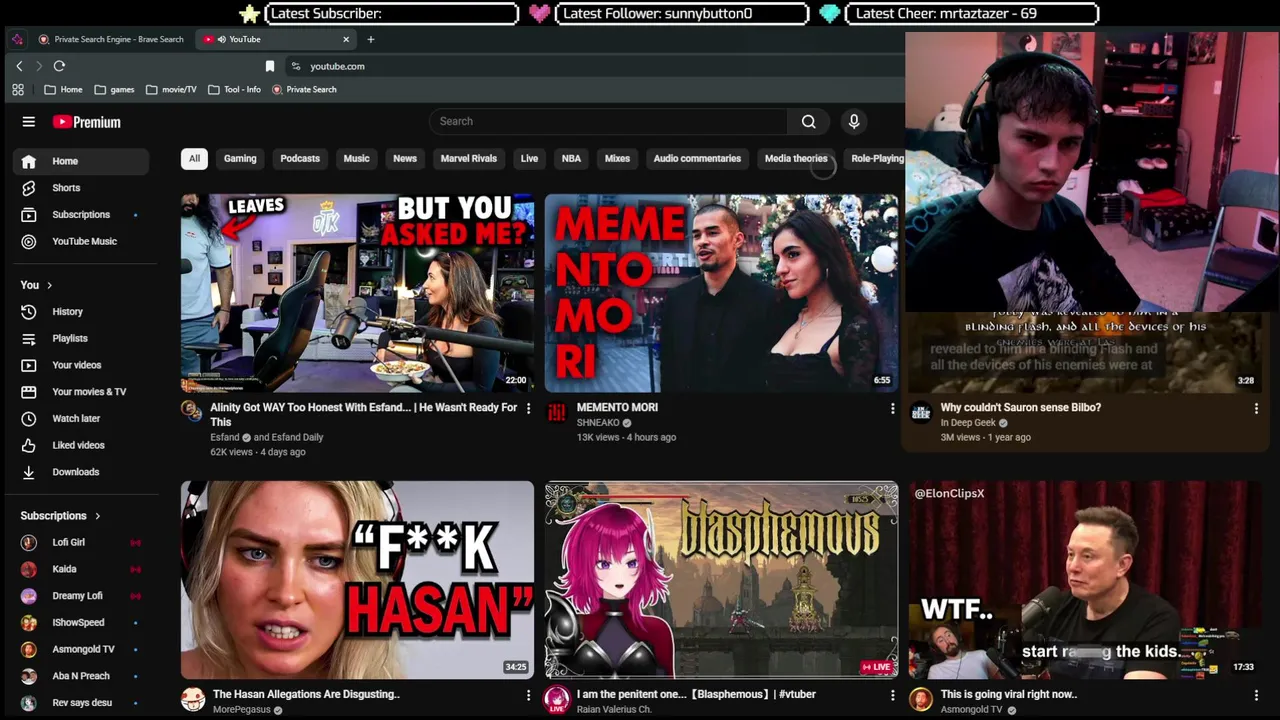1280x720 pixels.
Task: Select the Audio commentaries filter chip
Action: click(697, 159)
